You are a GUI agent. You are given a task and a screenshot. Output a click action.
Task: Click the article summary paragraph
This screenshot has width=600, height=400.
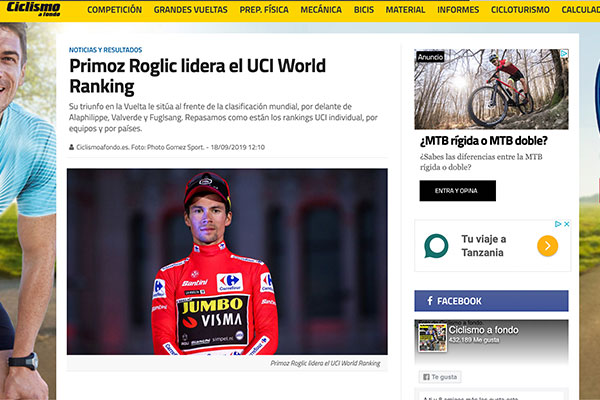pos(223,118)
